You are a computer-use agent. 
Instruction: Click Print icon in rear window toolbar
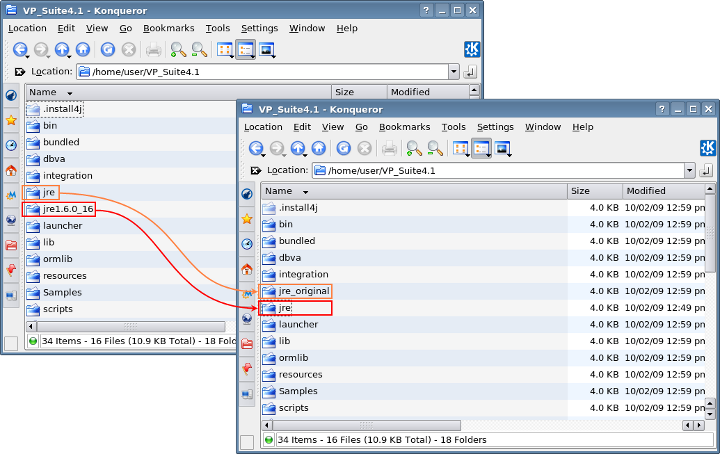153,50
